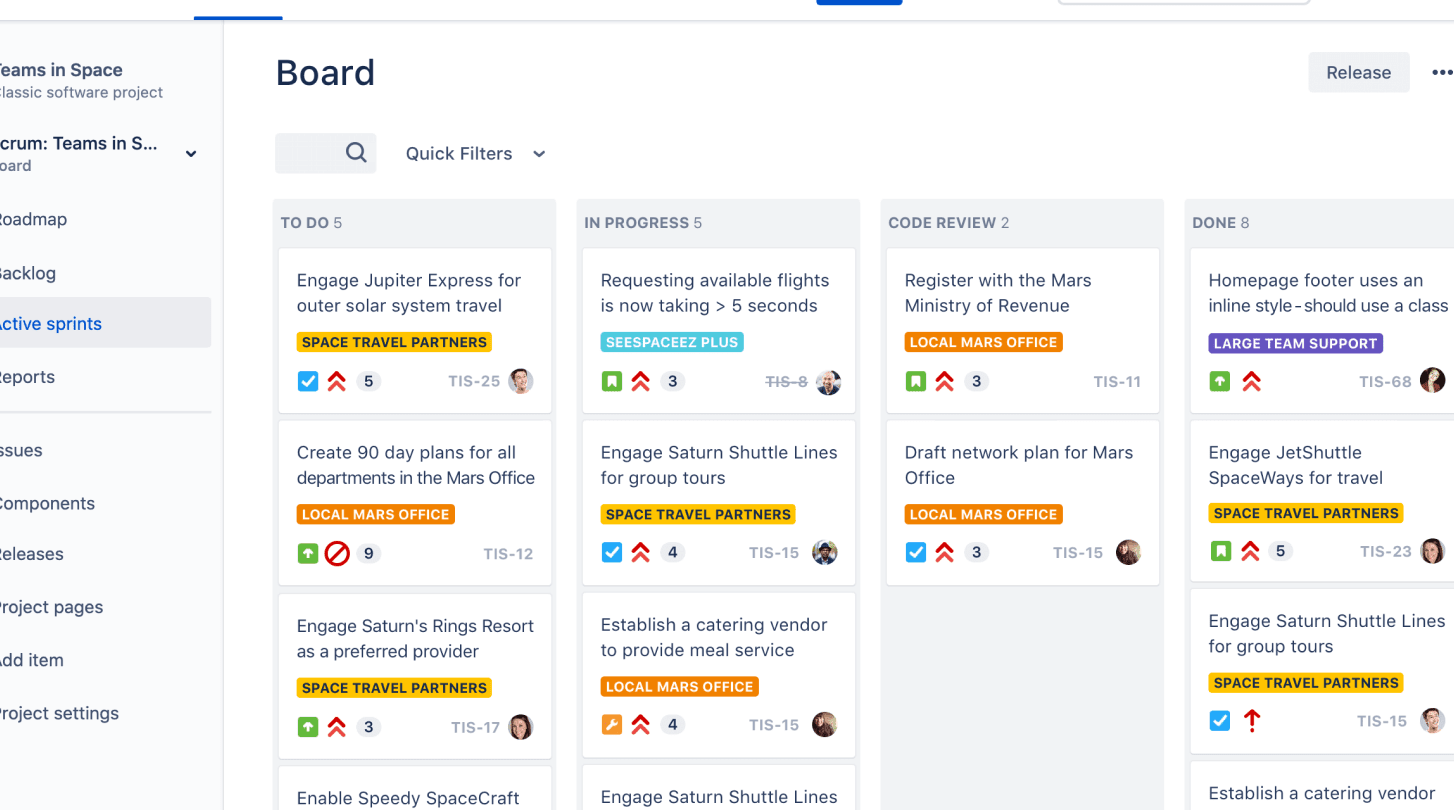This screenshot has height=810, width=1454.
Task: Click the red blocker icon on TIS-12 card
Action: point(337,553)
